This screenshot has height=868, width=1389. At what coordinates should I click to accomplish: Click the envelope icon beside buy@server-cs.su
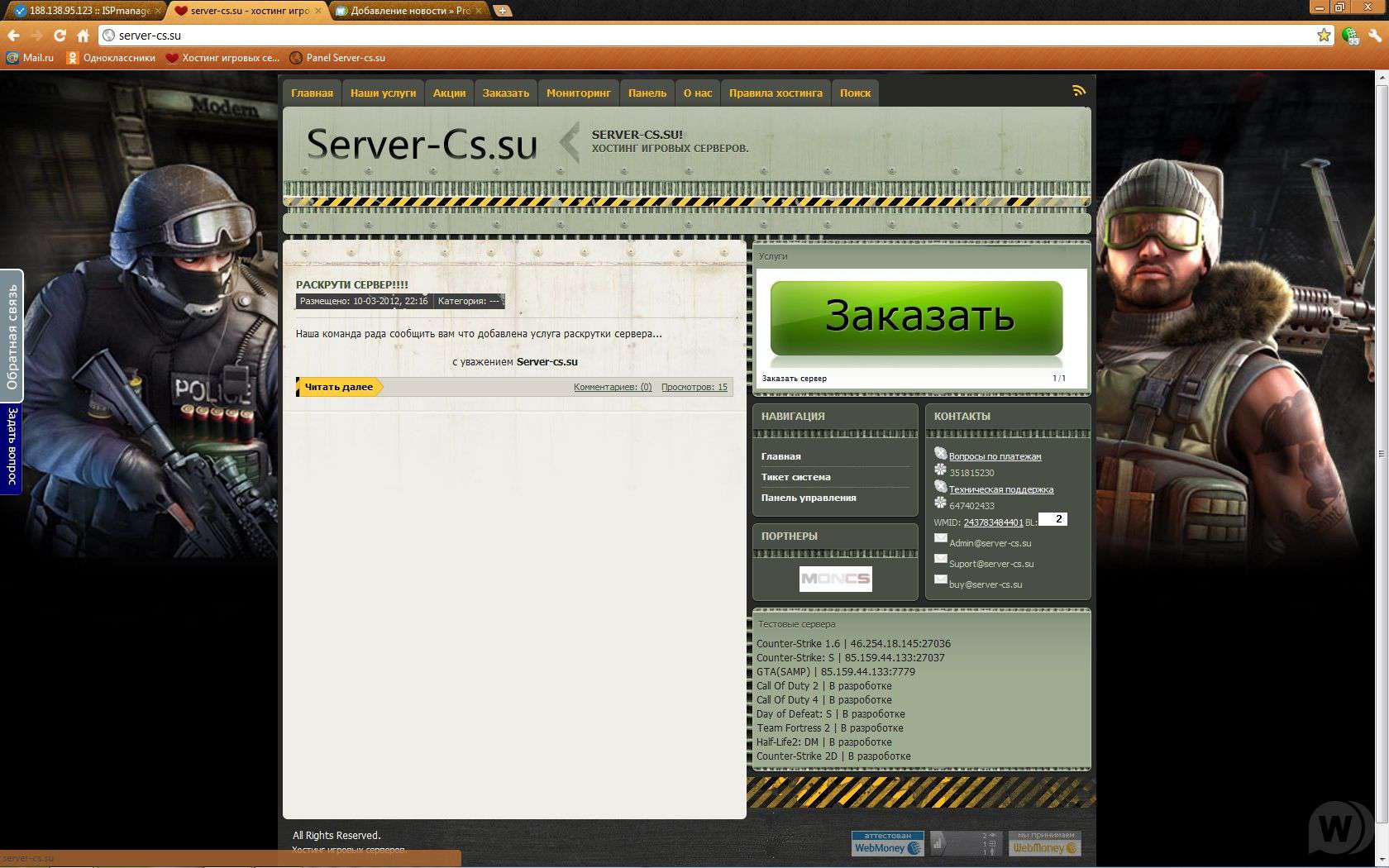tap(940, 579)
